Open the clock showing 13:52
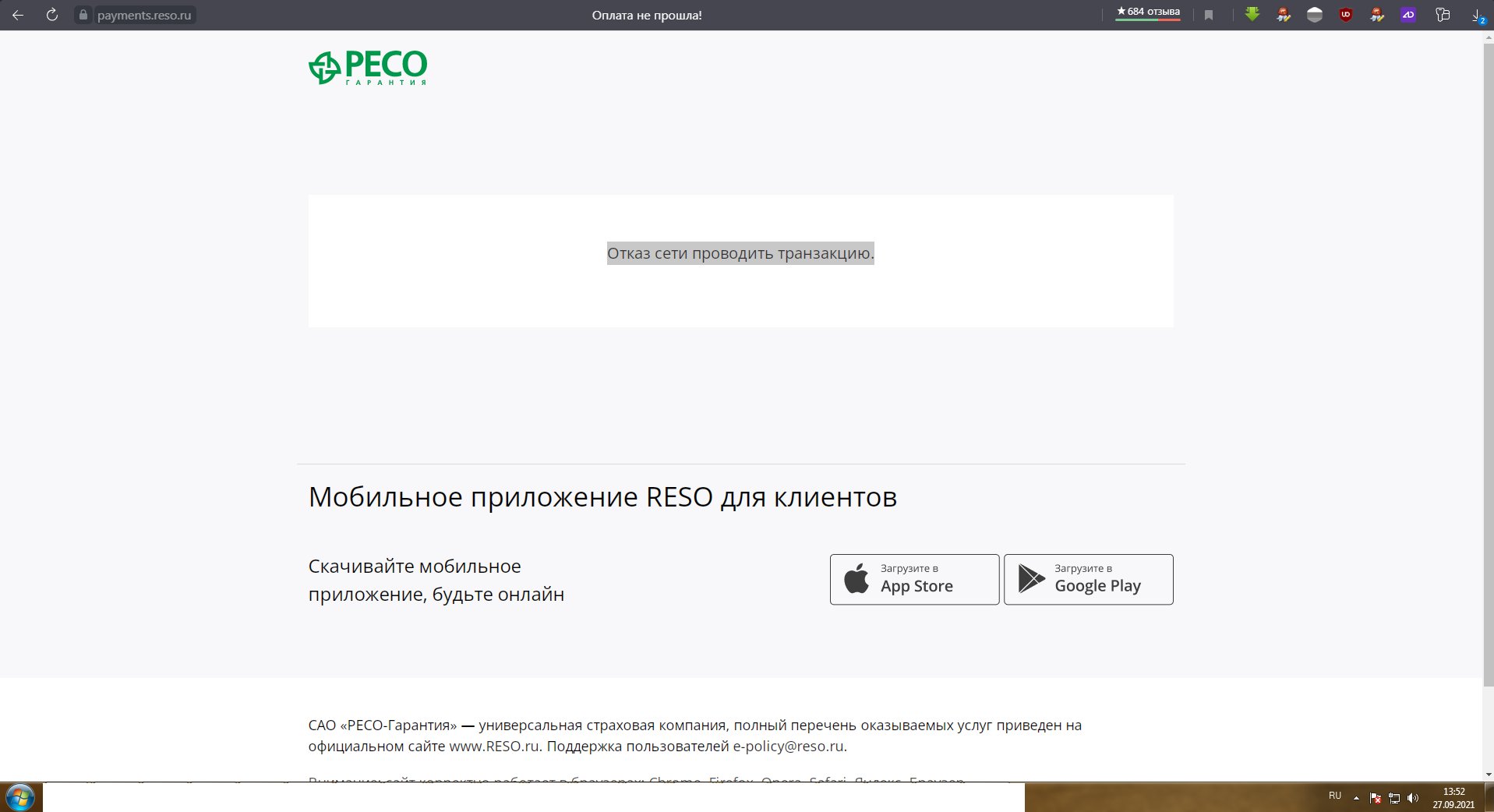Image resolution: width=1494 pixels, height=812 pixels. [1453, 798]
